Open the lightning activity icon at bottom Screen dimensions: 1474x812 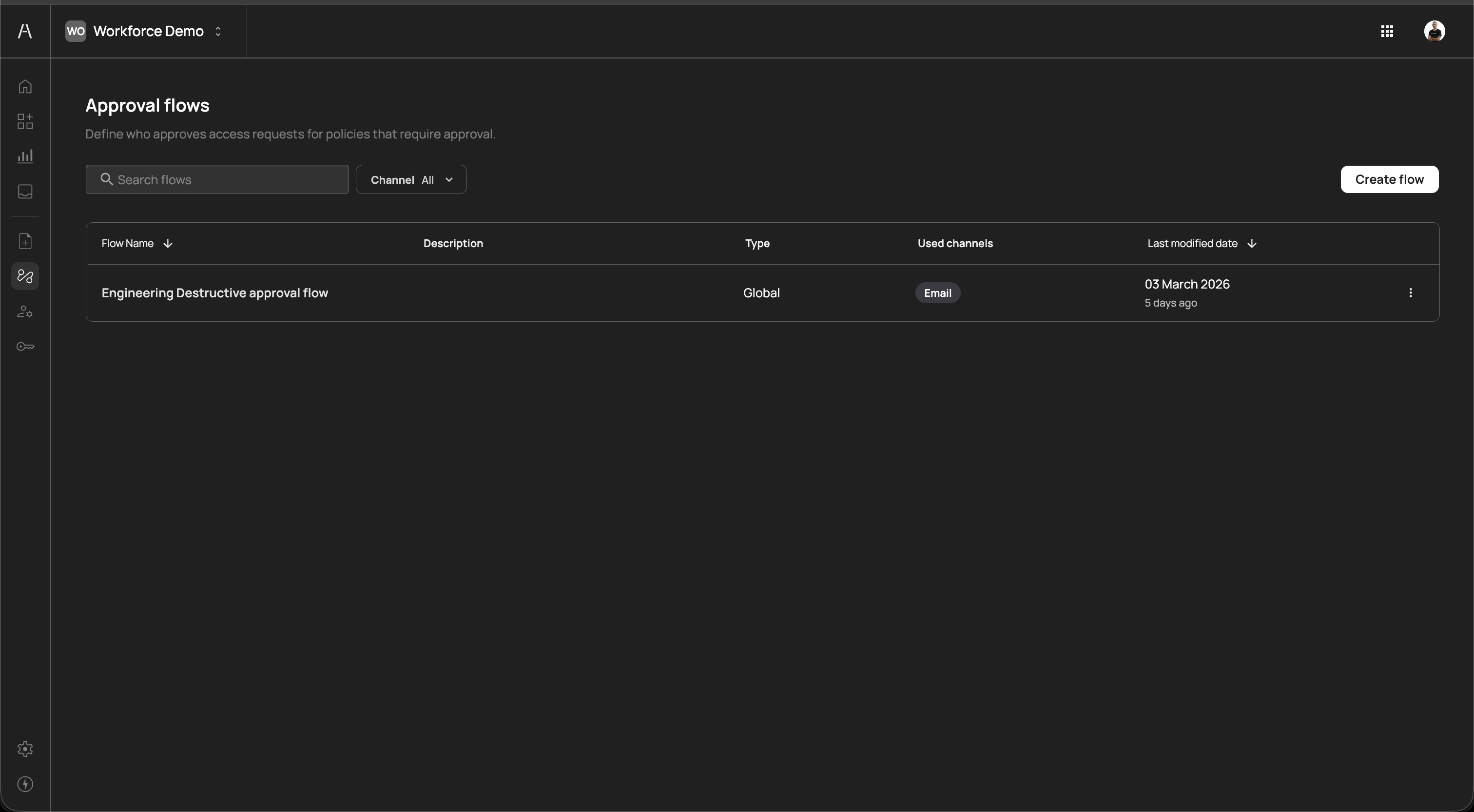click(x=25, y=784)
